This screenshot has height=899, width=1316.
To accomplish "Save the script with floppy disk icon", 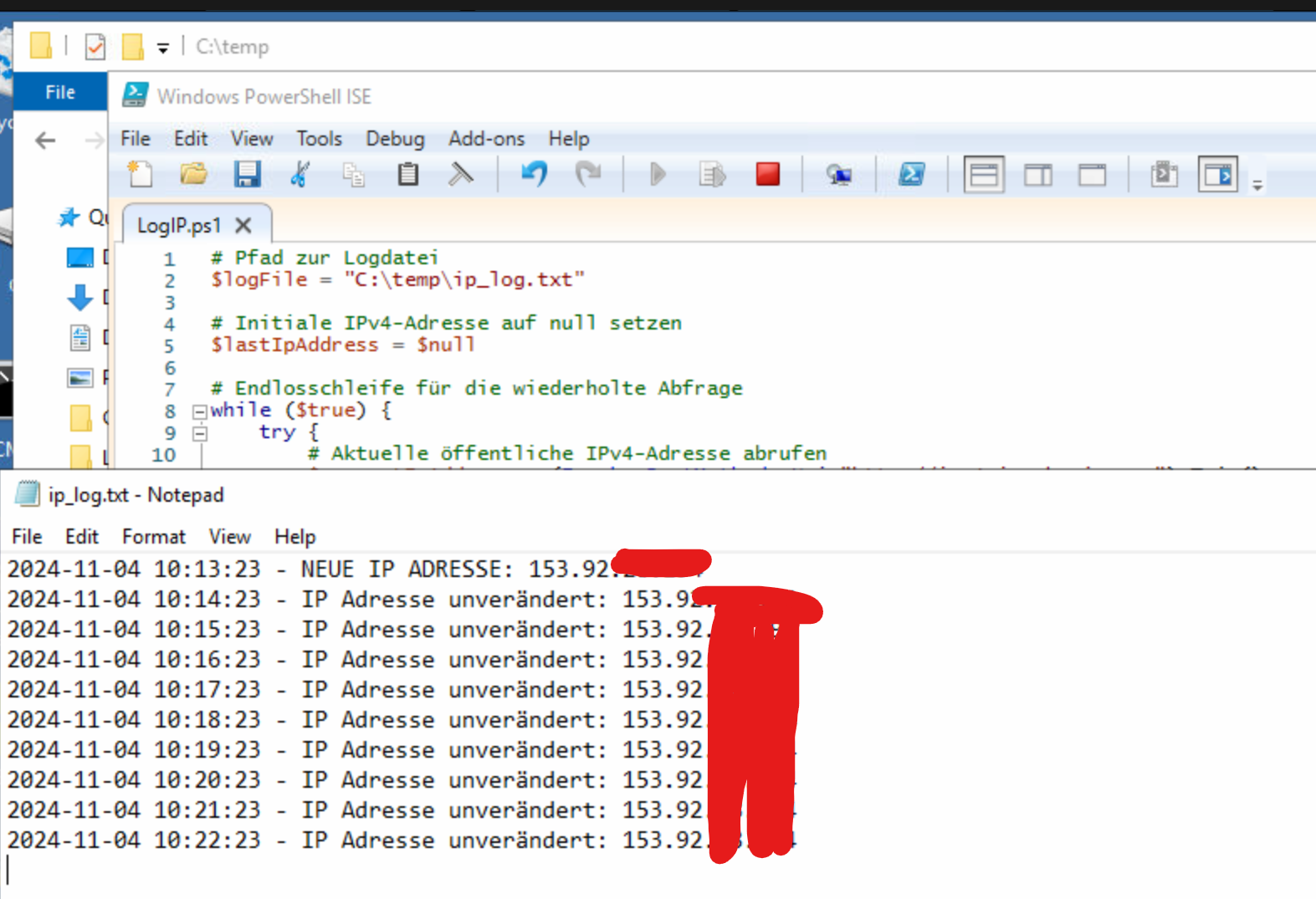I will pos(247,174).
